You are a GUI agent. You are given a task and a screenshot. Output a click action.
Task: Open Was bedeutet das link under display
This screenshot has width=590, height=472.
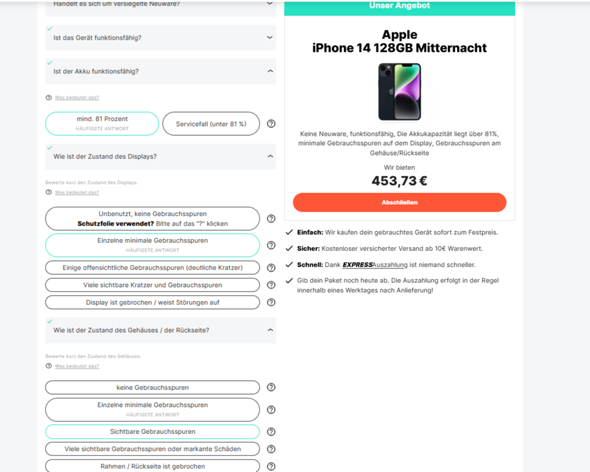[77, 192]
